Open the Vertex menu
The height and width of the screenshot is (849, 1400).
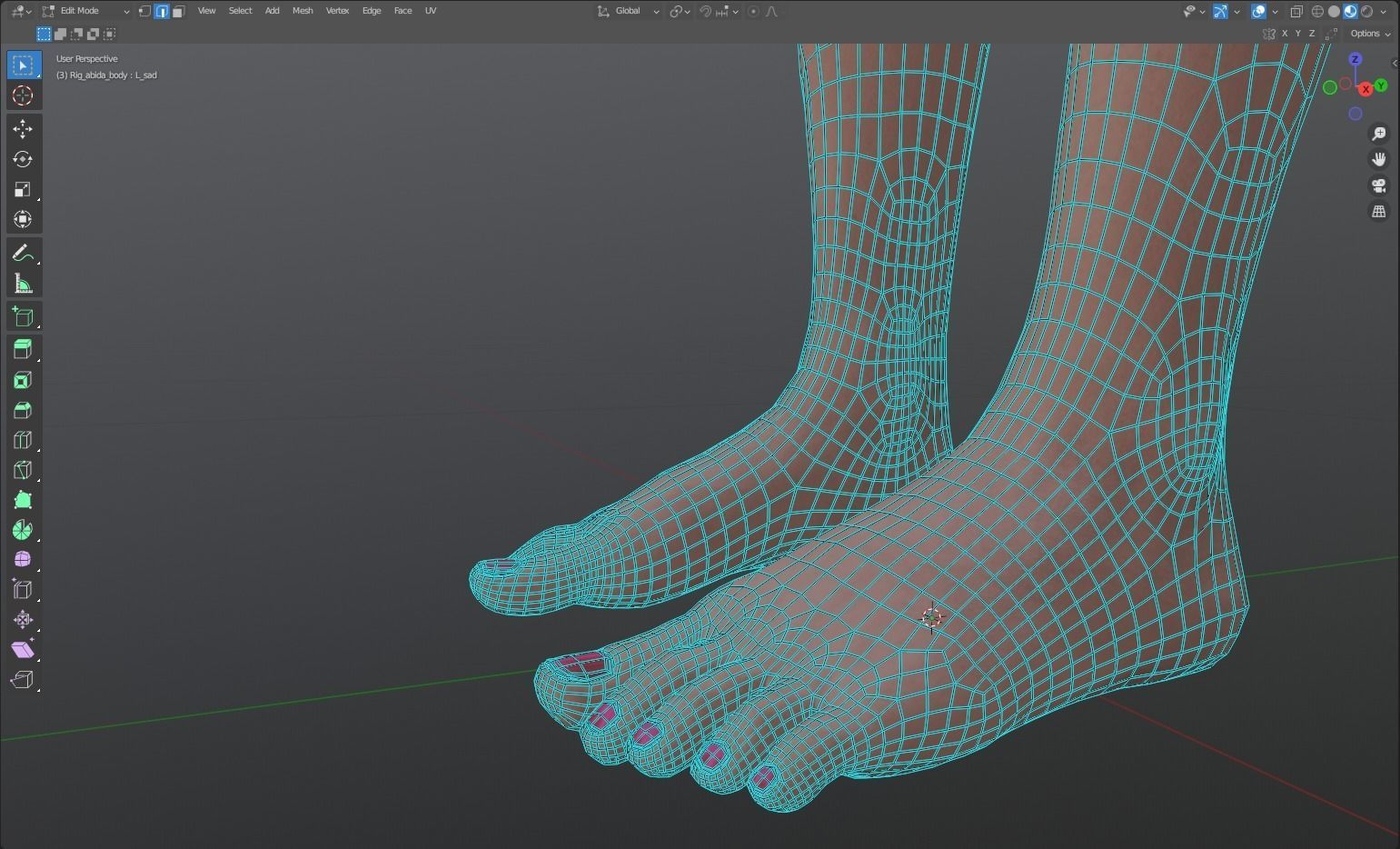pos(337,11)
